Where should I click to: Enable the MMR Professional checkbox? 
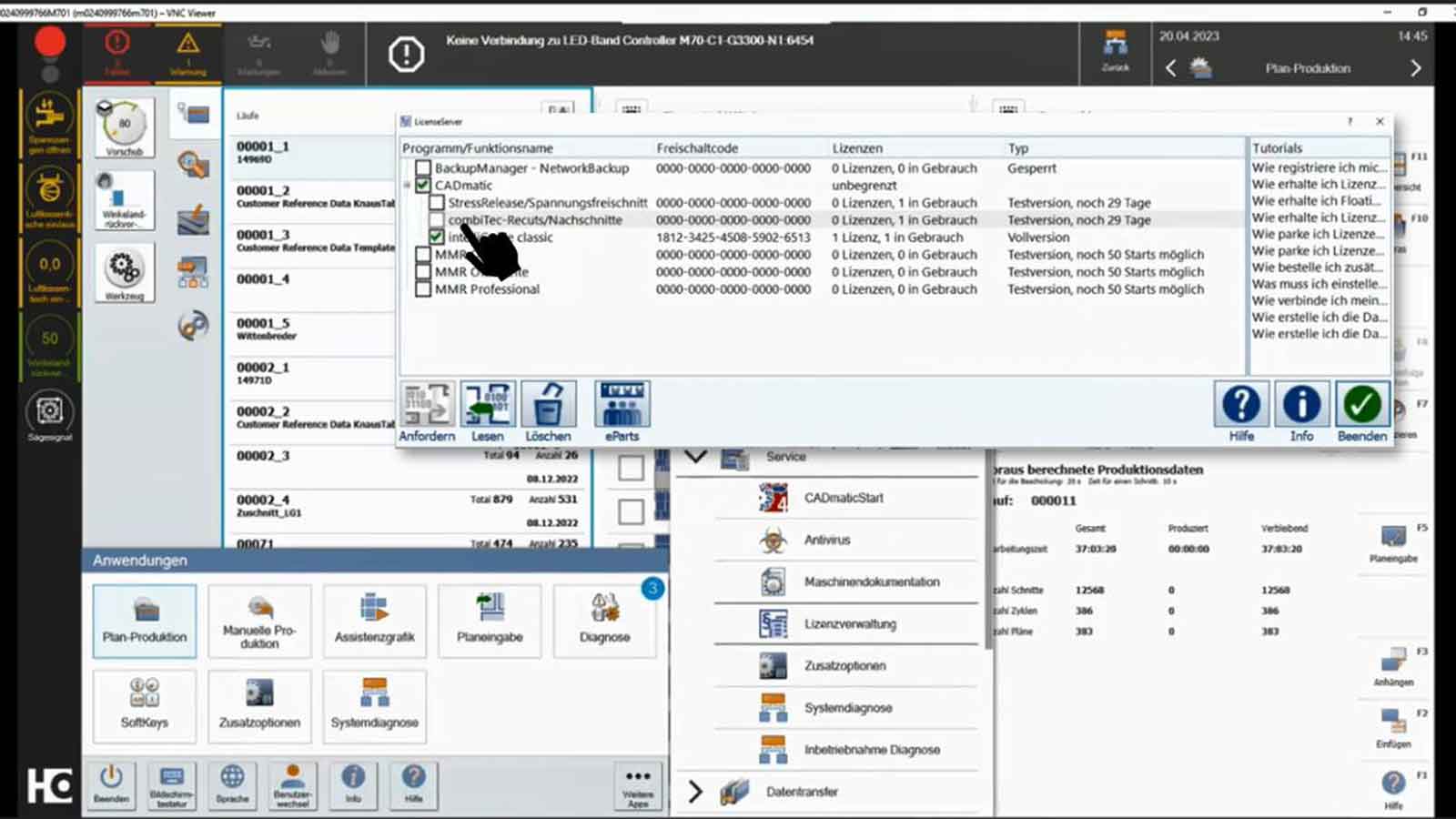422,288
